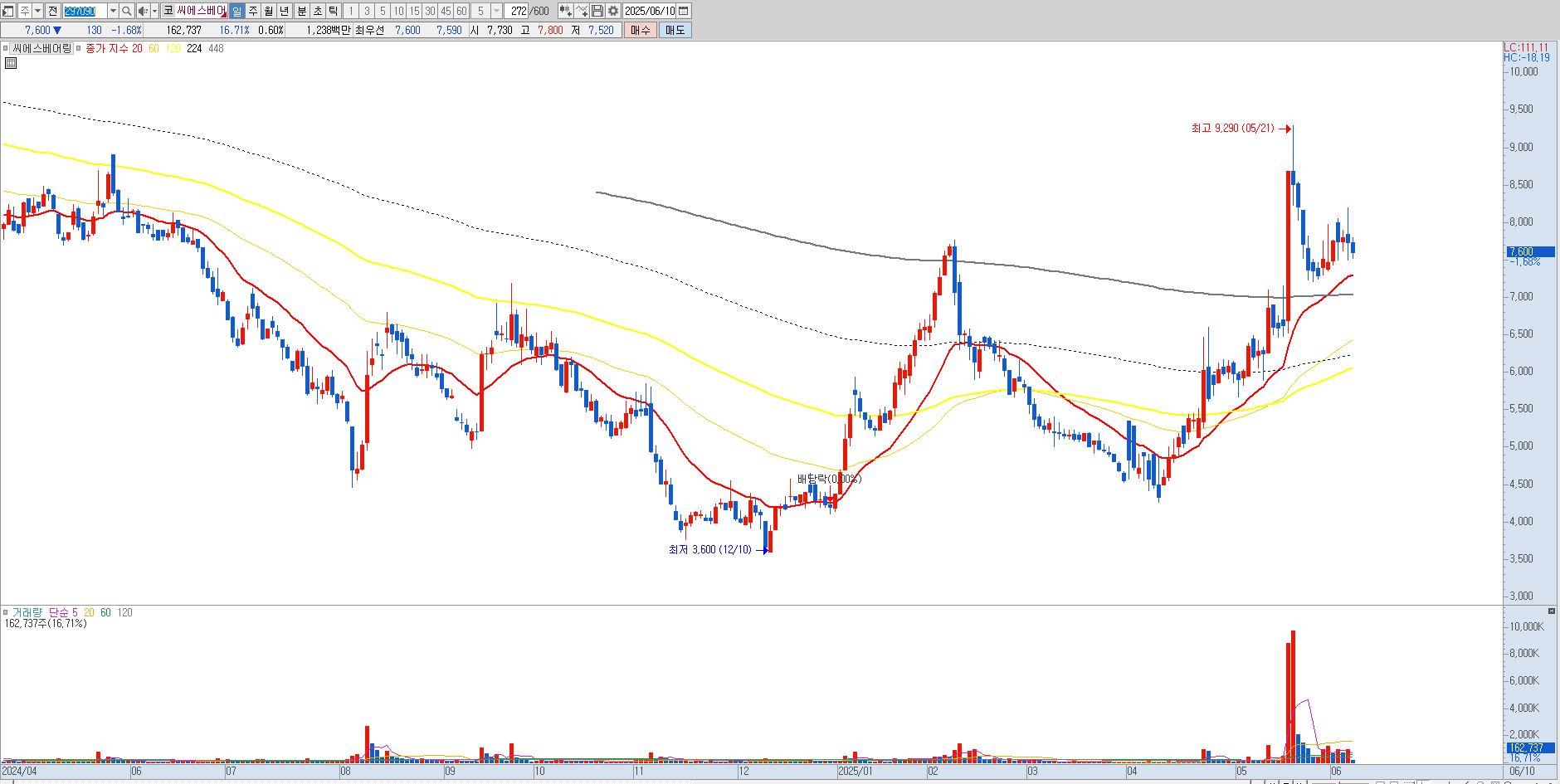Click the 매도 sell button
1560x784 pixels.
[675, 30]
